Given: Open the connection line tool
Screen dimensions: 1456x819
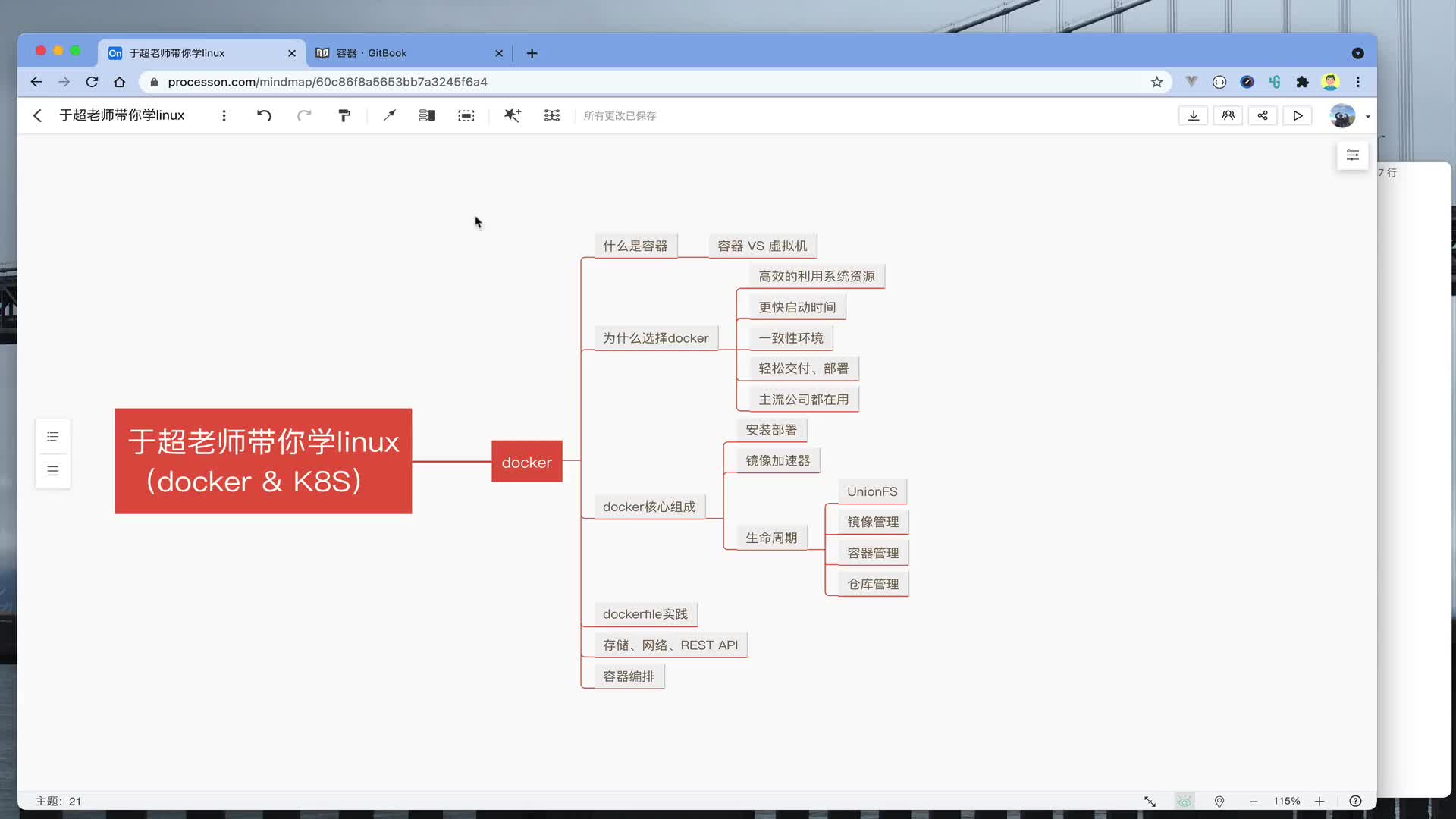Looking at the screenshot, I should pyautogui.click(x=389, y=115).
